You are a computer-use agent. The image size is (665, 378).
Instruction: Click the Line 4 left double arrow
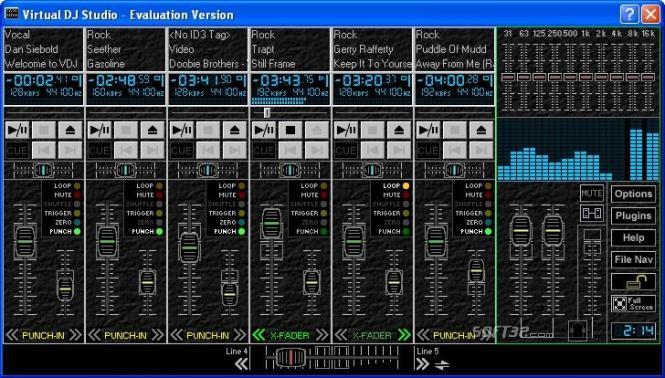241,364
